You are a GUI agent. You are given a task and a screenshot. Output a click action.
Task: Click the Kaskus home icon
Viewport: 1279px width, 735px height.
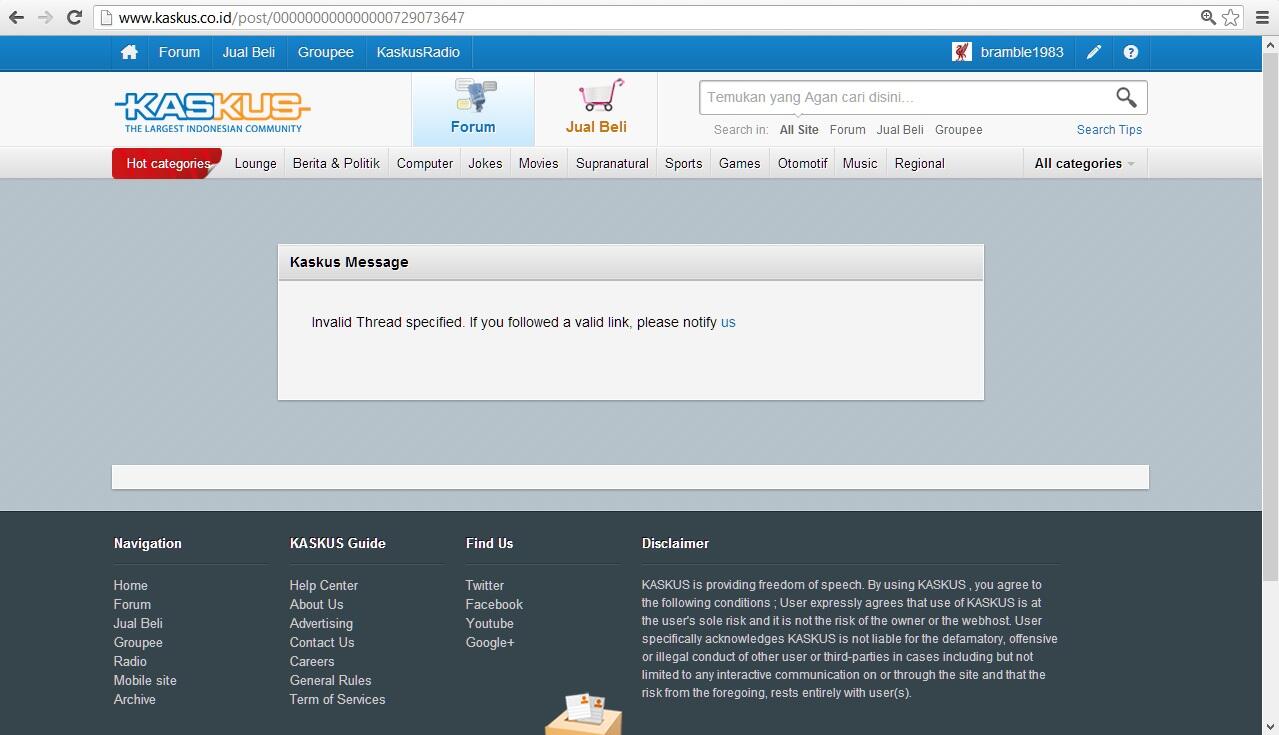coord(129,52)
